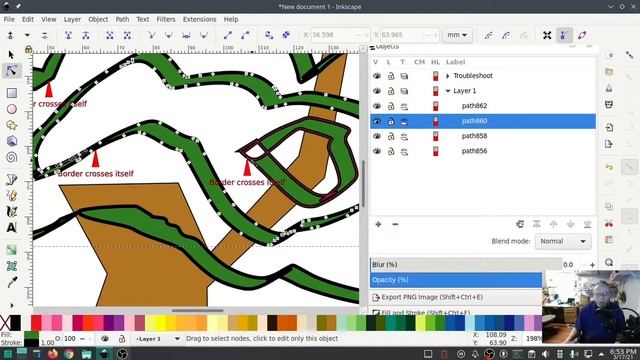Viewport: 640px width, 360px height.
Task: Lock the Troubleshoot layer
Action: [391, 76]
